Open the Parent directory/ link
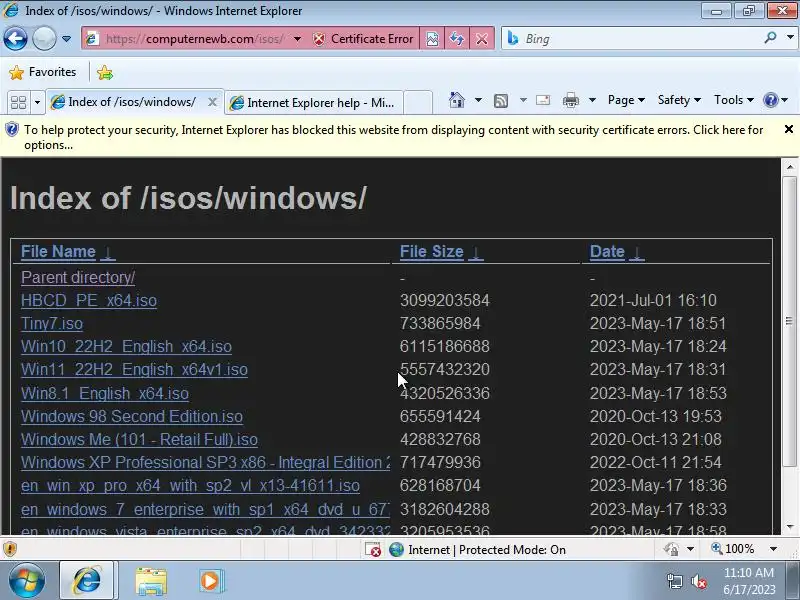 [x=78, y=278]
